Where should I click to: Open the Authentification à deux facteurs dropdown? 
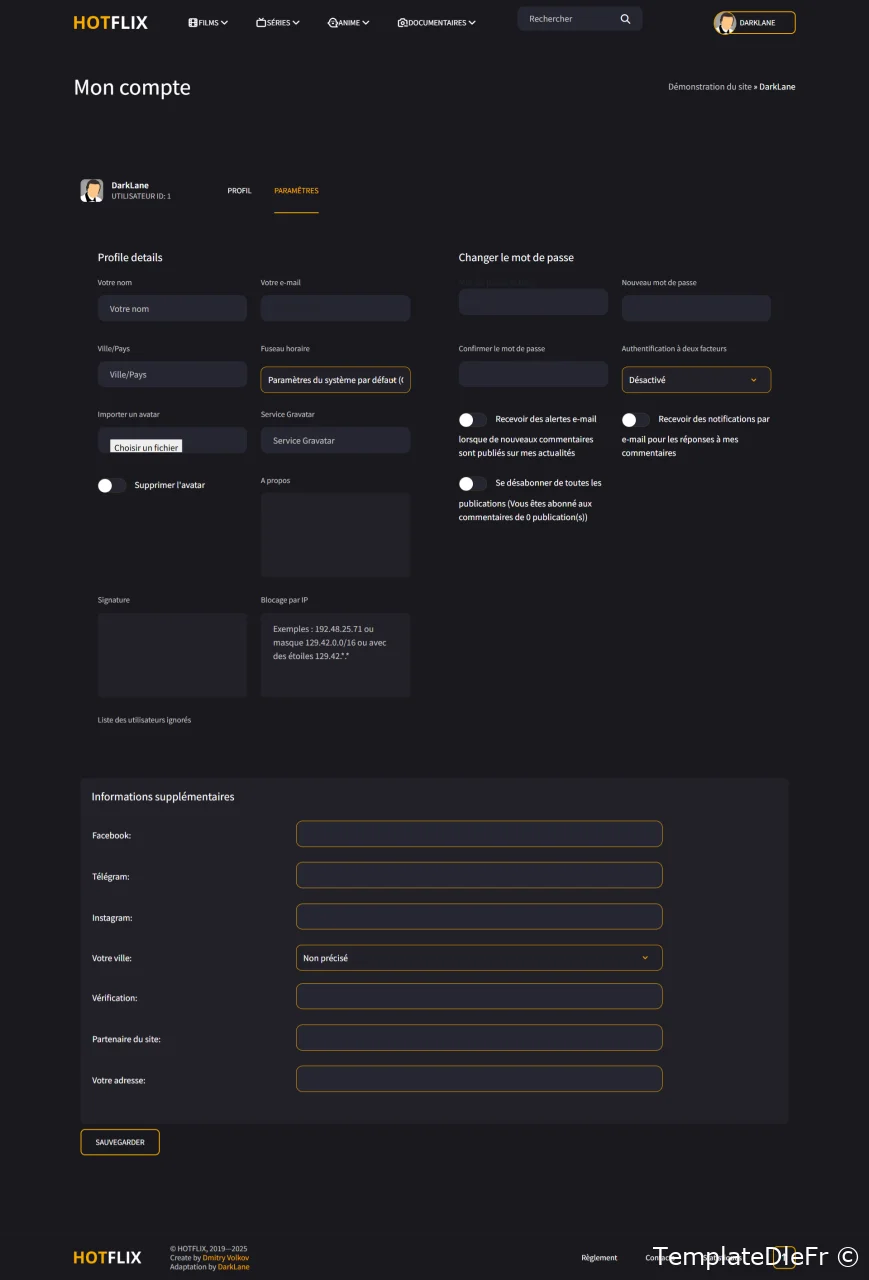(x=696, y=380)
